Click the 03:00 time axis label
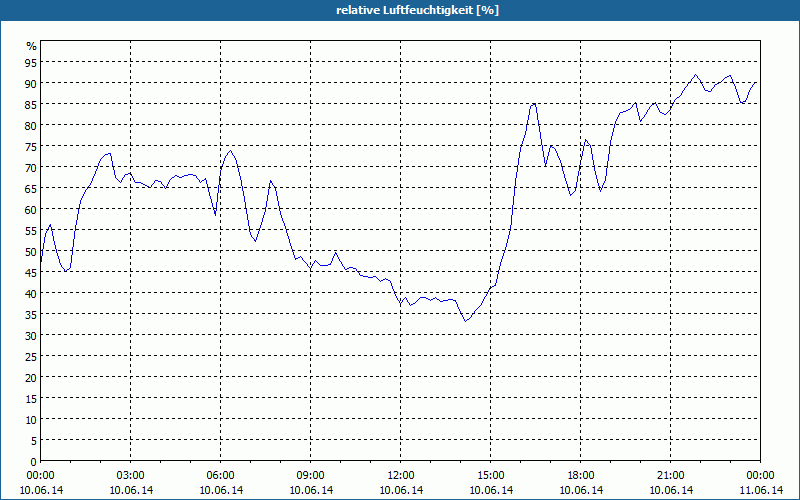Screen dimensions: 800x500 coord(131,476)
